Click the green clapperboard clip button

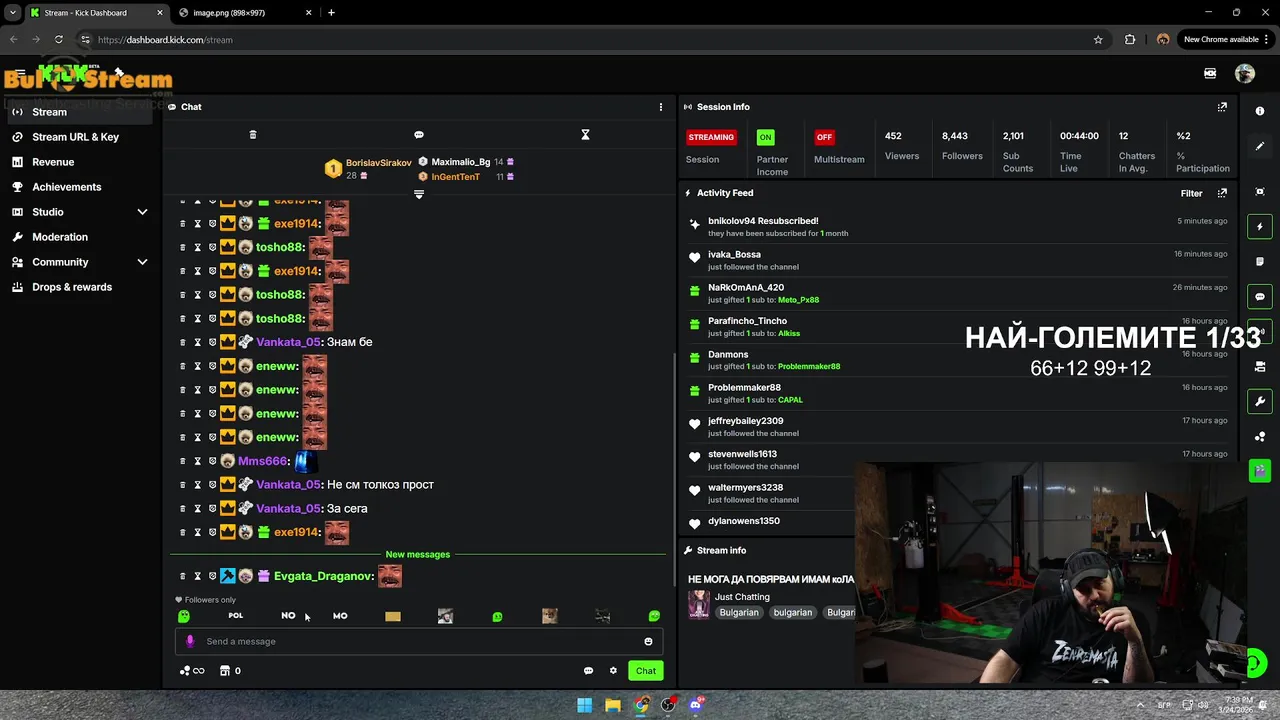coord(1260,471)
